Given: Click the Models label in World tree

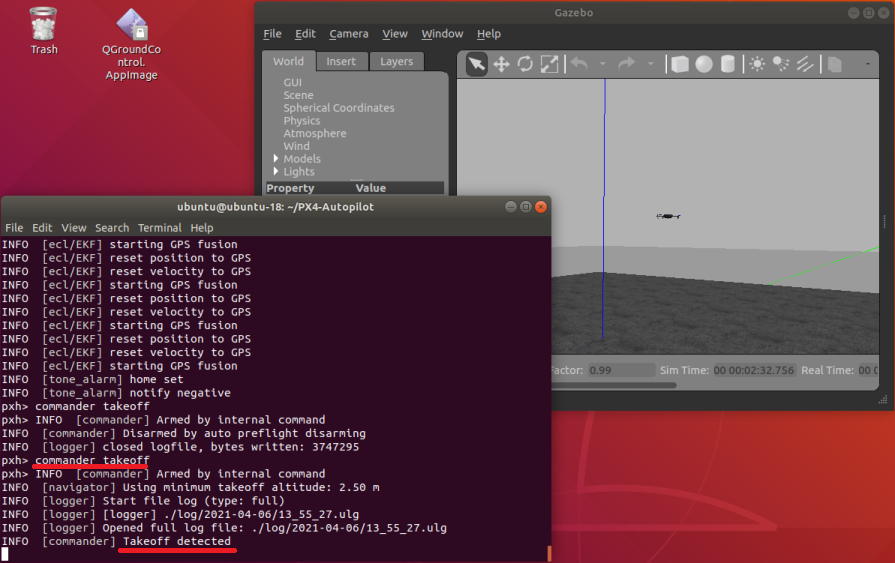Looking at the screenshot, I should click(302, 159).
